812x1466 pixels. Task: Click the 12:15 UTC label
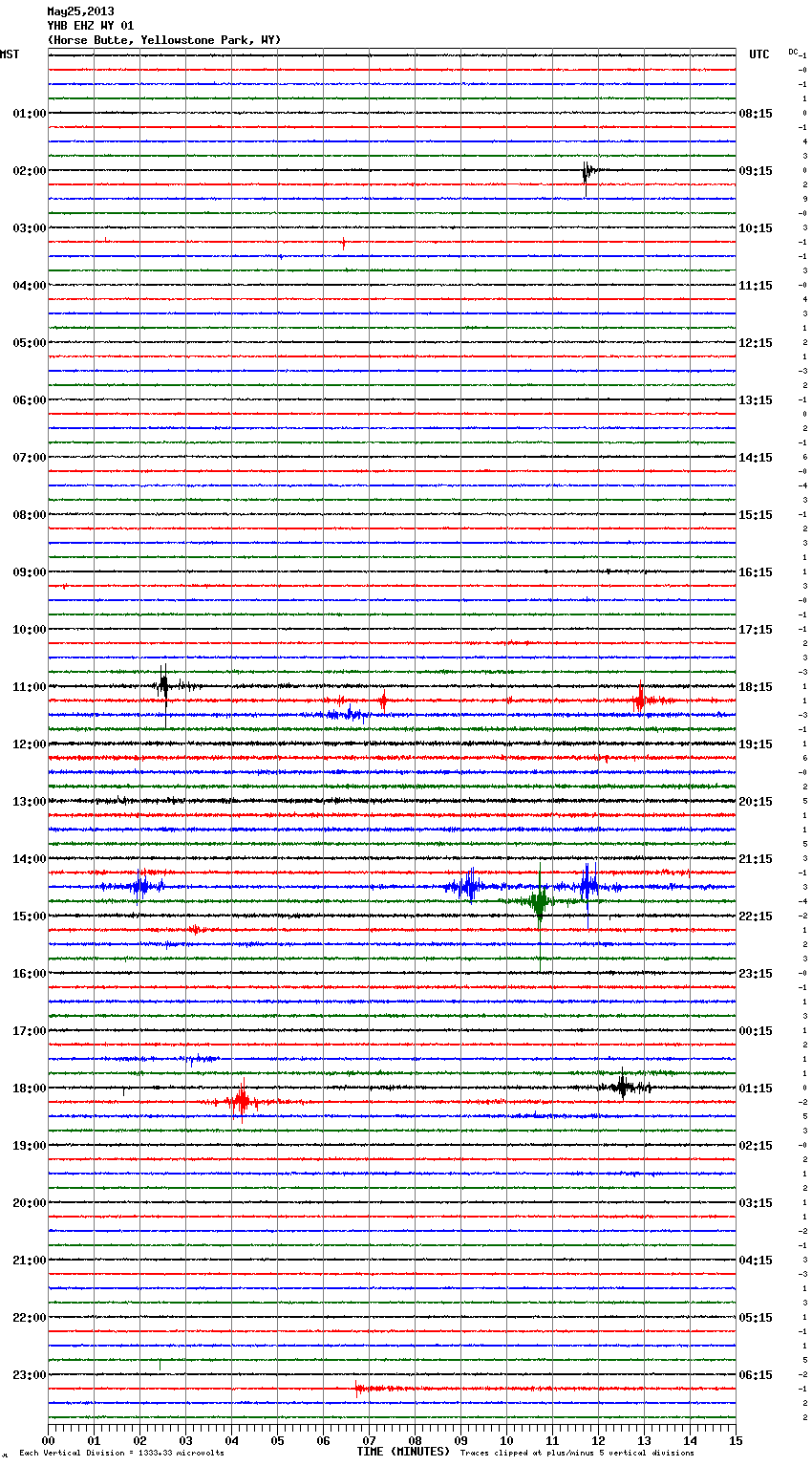(756, 343)
